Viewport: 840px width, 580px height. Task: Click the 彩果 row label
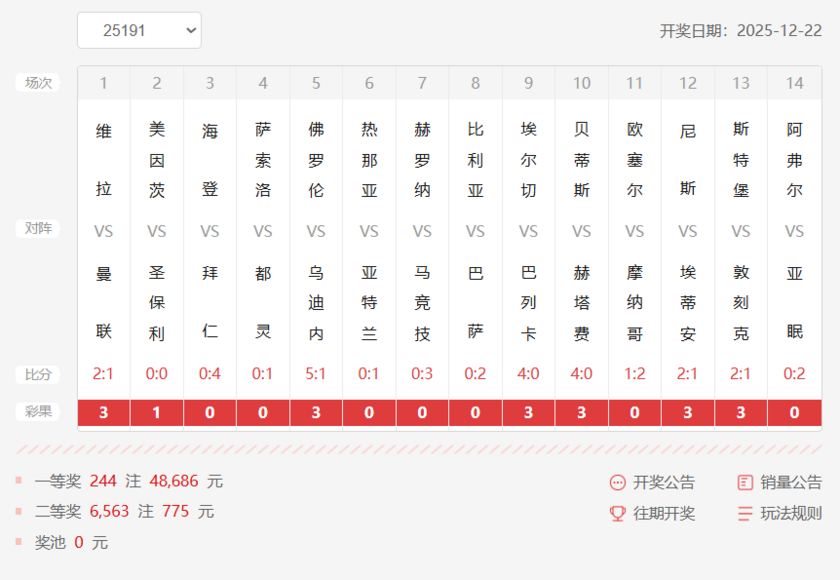pos(38,411)
